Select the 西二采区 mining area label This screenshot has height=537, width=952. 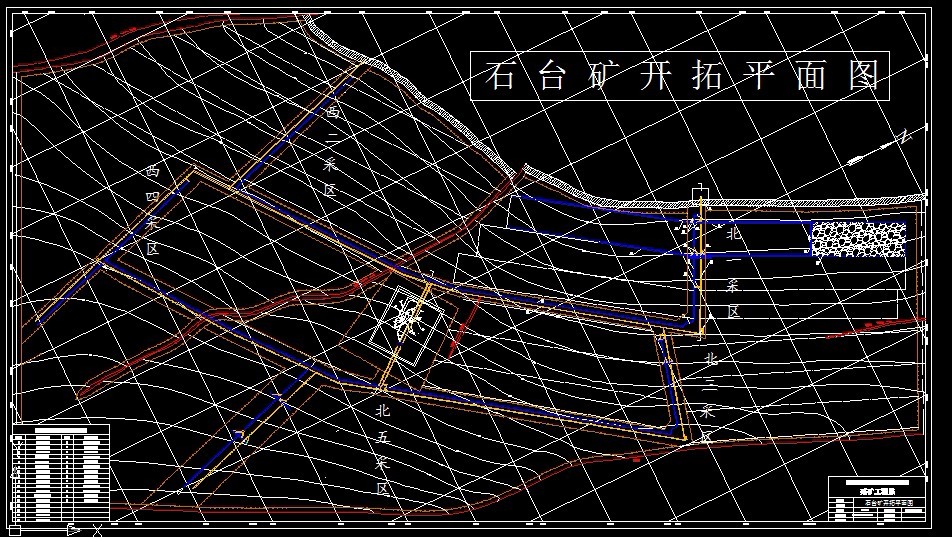(x=332, y=151)
